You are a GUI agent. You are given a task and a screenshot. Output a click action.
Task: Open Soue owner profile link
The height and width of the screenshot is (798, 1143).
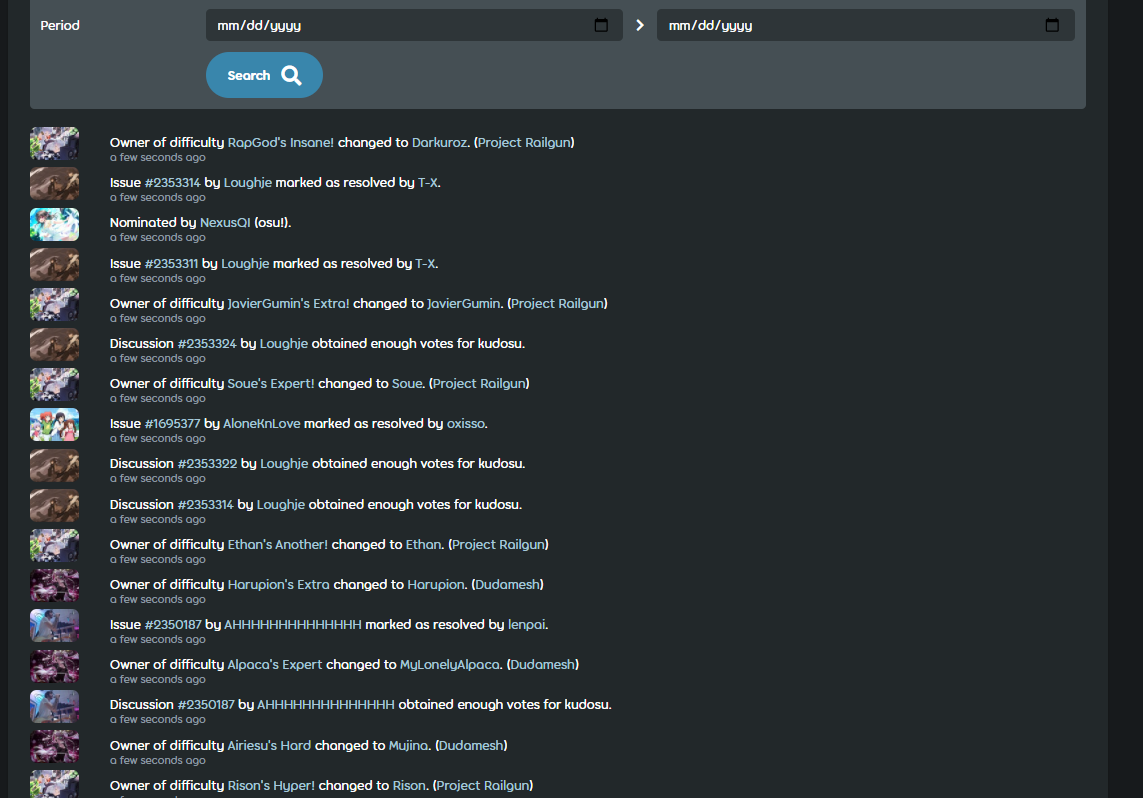[x=407, y=384]
